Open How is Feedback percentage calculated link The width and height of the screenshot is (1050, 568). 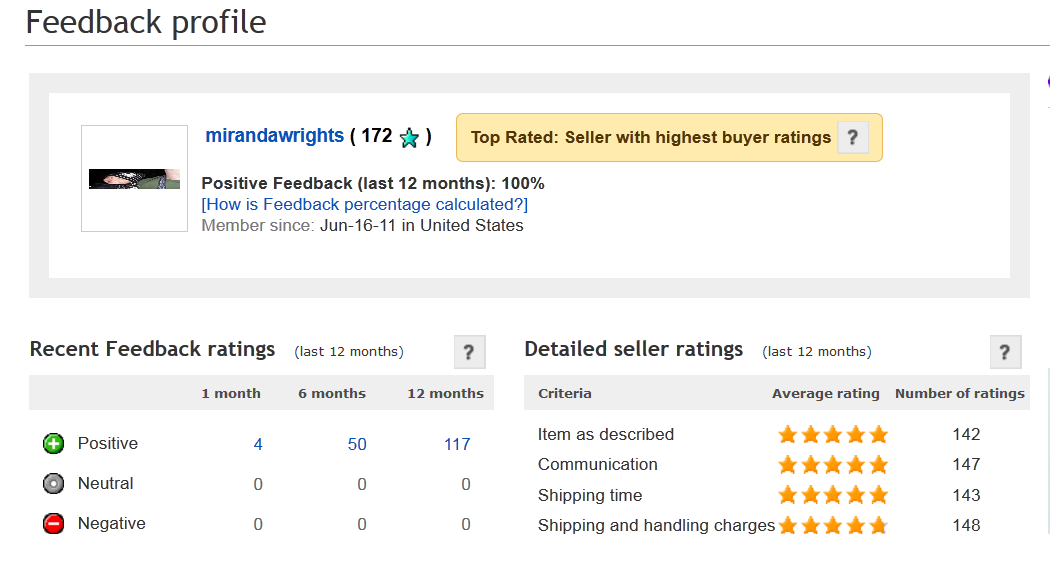point(364,204)
